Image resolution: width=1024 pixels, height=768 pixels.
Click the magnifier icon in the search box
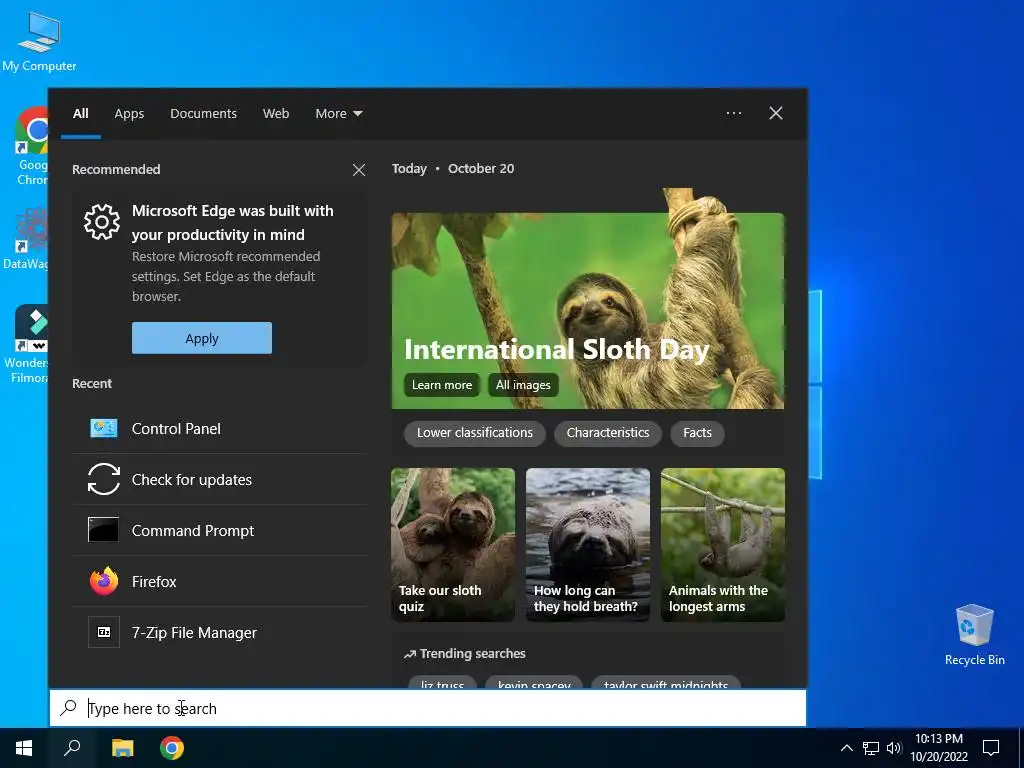69,707
